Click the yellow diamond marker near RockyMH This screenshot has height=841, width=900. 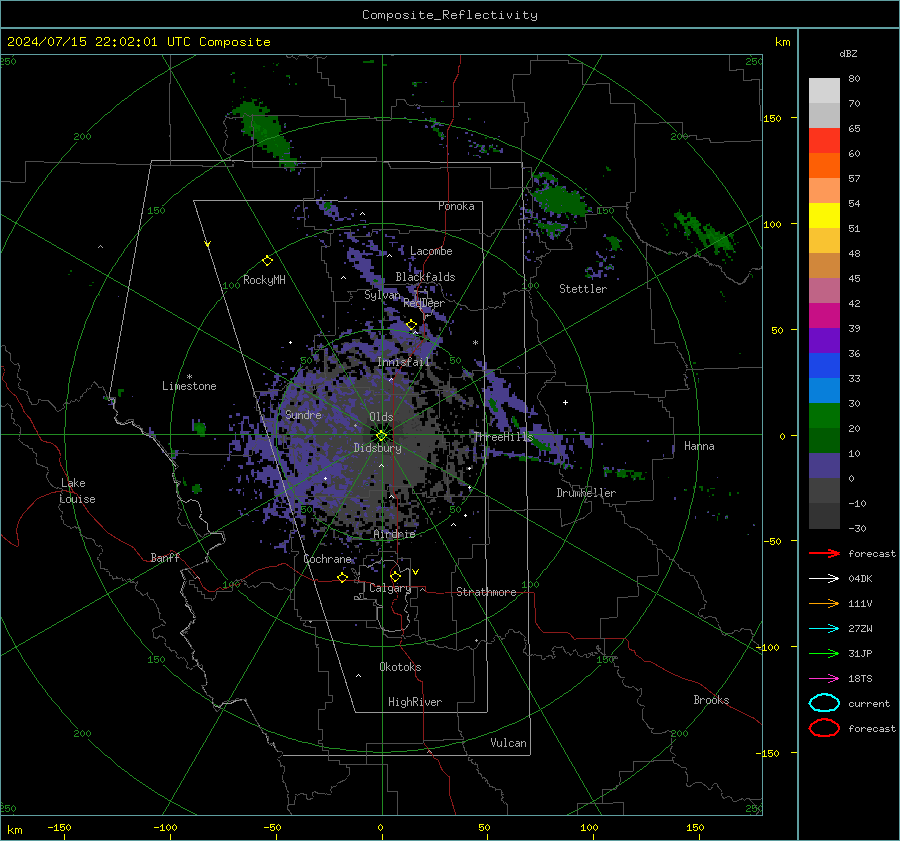click(267, 261)
